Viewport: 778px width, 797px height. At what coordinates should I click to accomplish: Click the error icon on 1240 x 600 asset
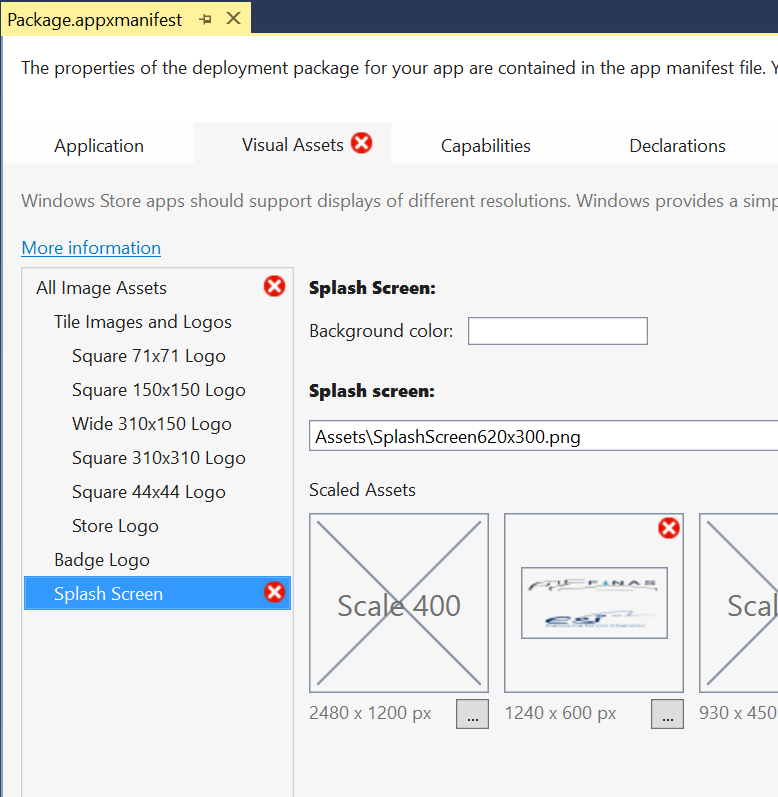coord(669,528)
